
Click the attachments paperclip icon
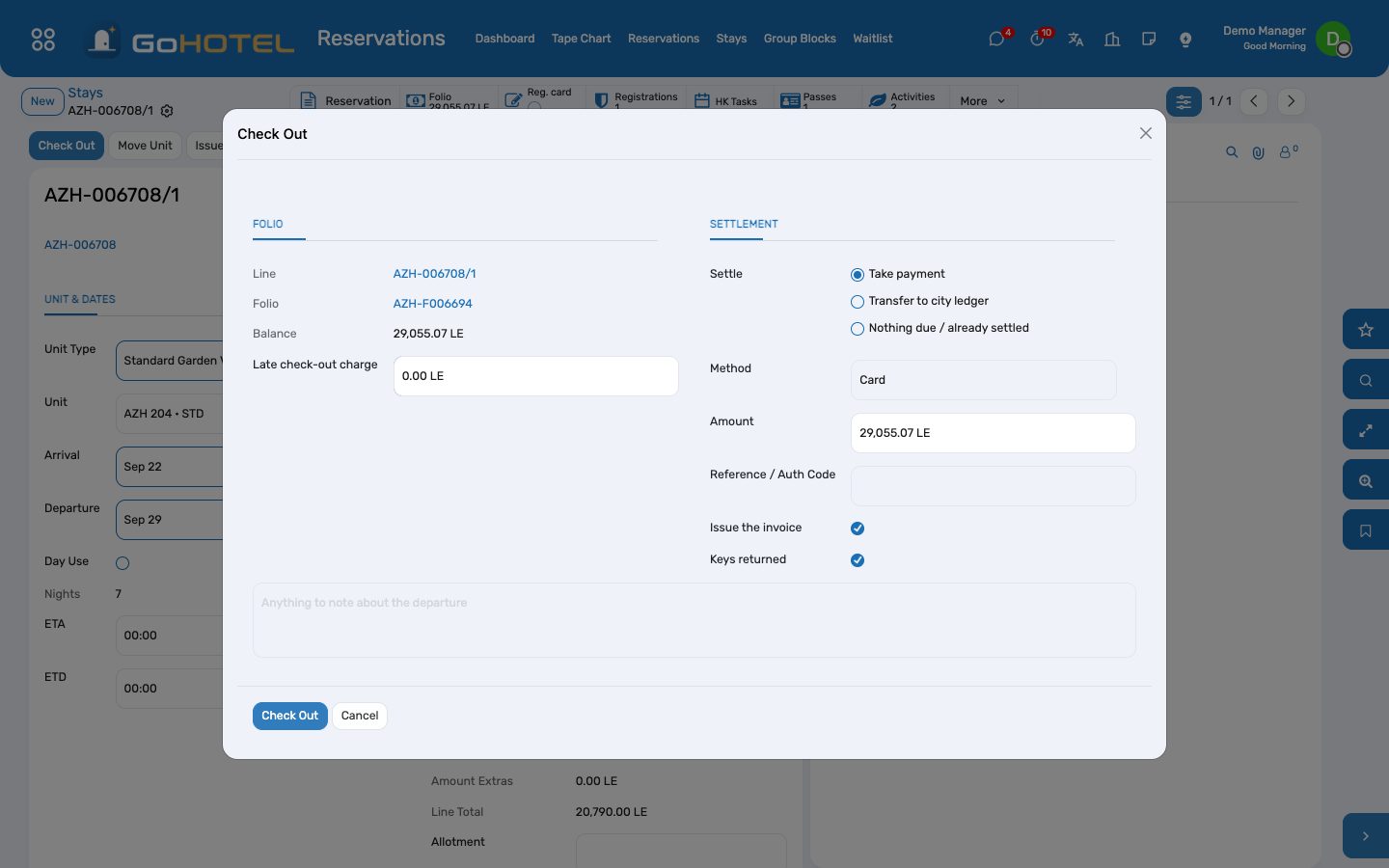point(1259,152)
